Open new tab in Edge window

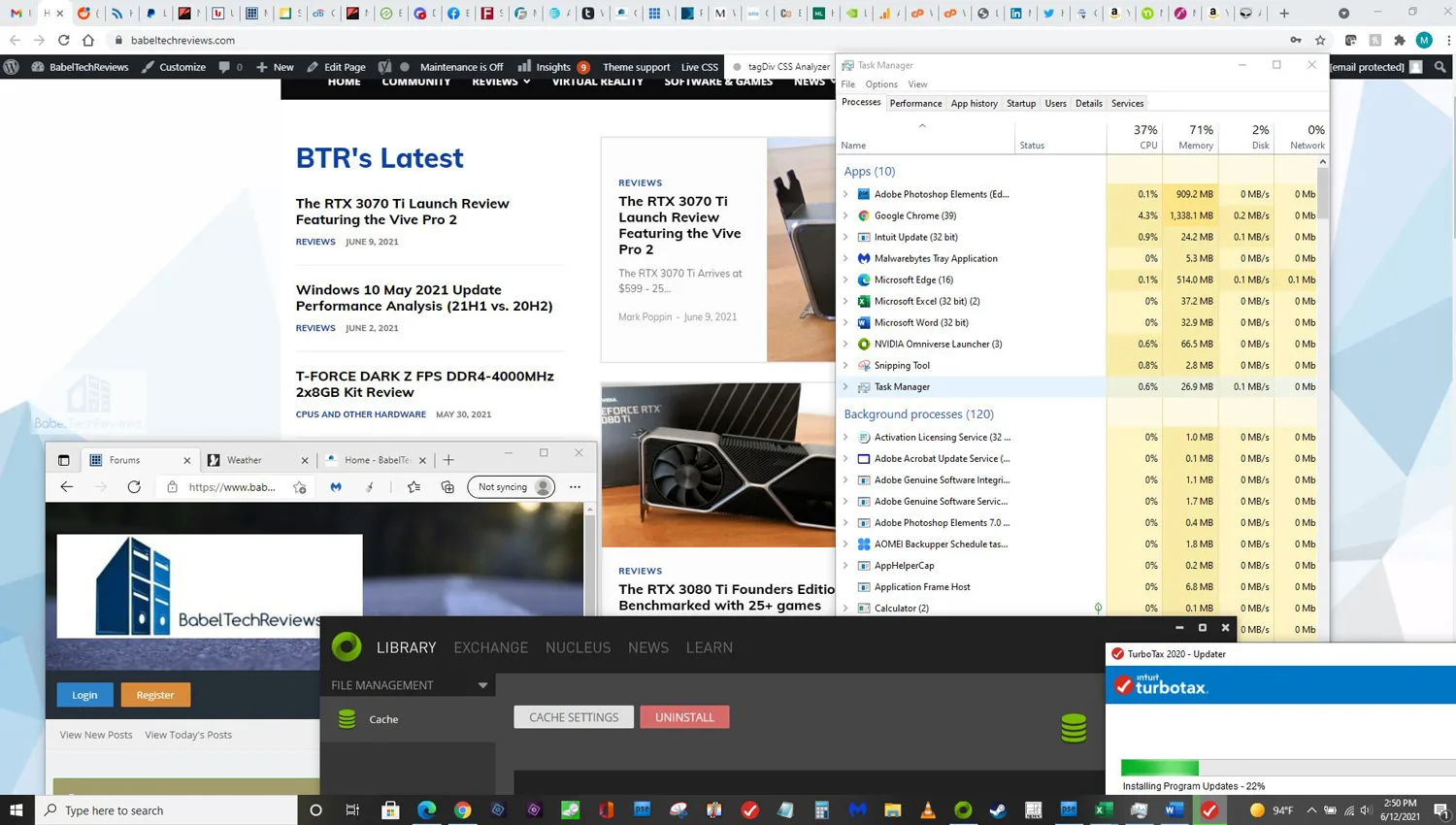click(448, 460)
